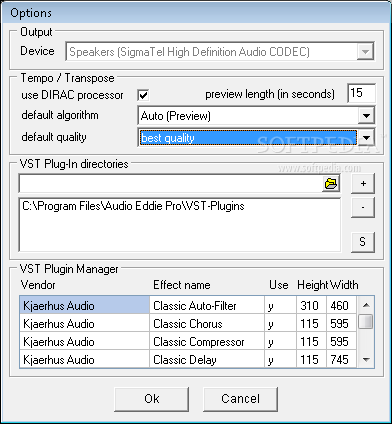Remove directory with the minus button
Screen dimensions: 392x424
[363, 207]
